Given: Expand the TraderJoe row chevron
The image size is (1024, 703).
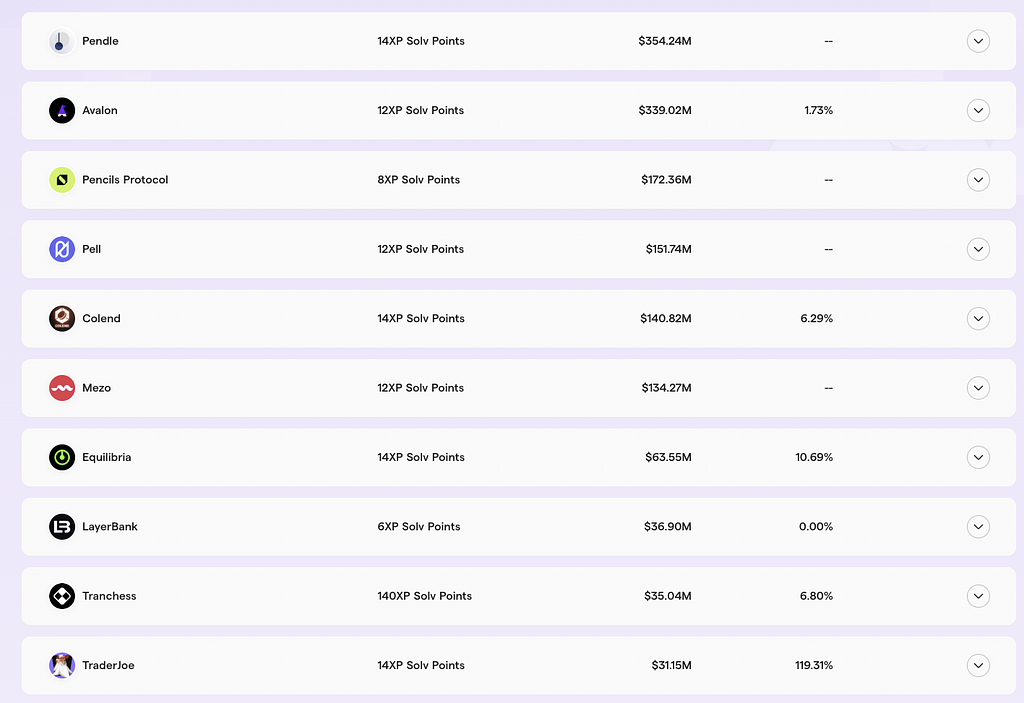Looking at the screenshot, I should [978, 665].
